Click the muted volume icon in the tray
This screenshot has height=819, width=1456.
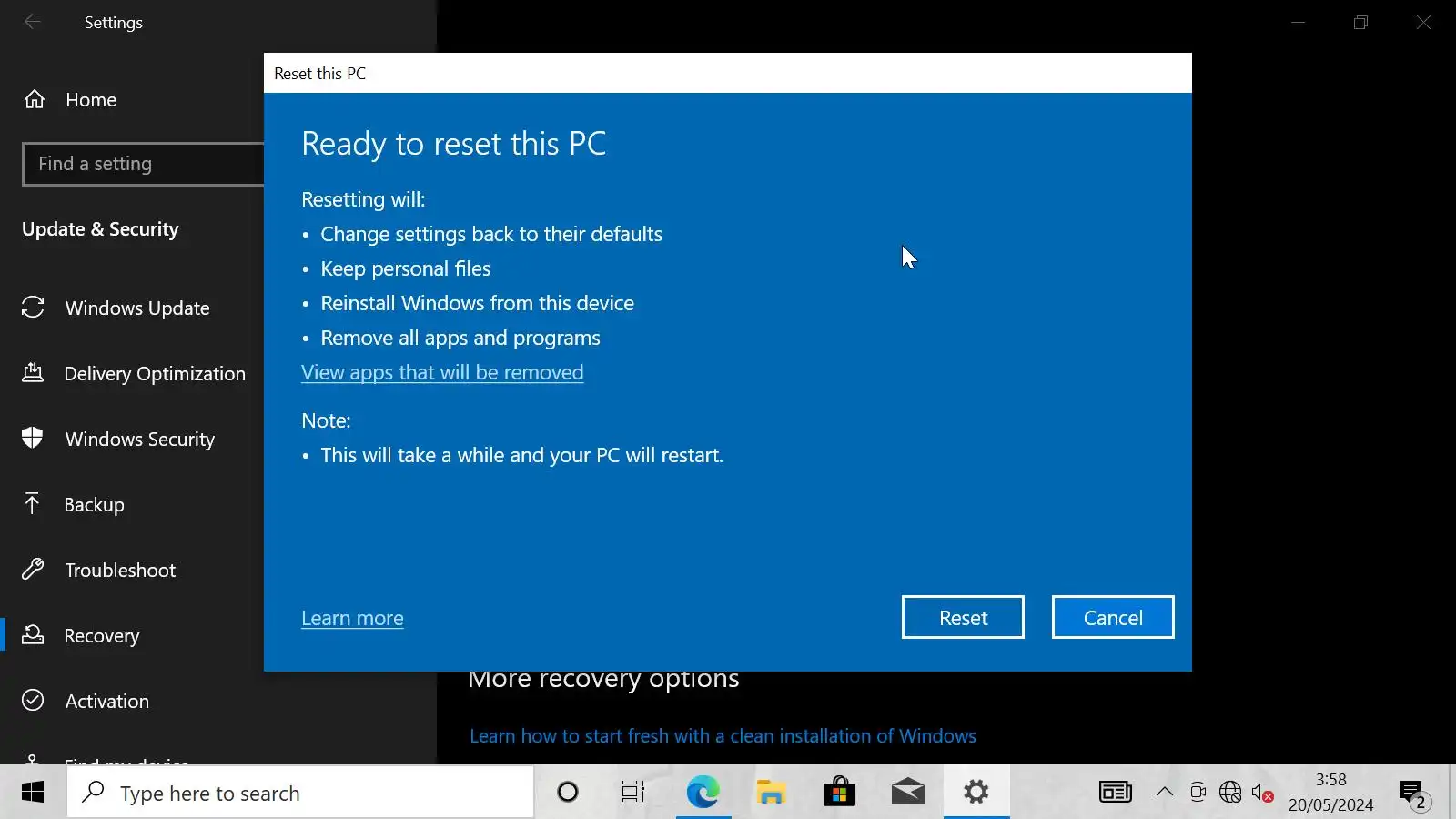[x=1263, y=793]
